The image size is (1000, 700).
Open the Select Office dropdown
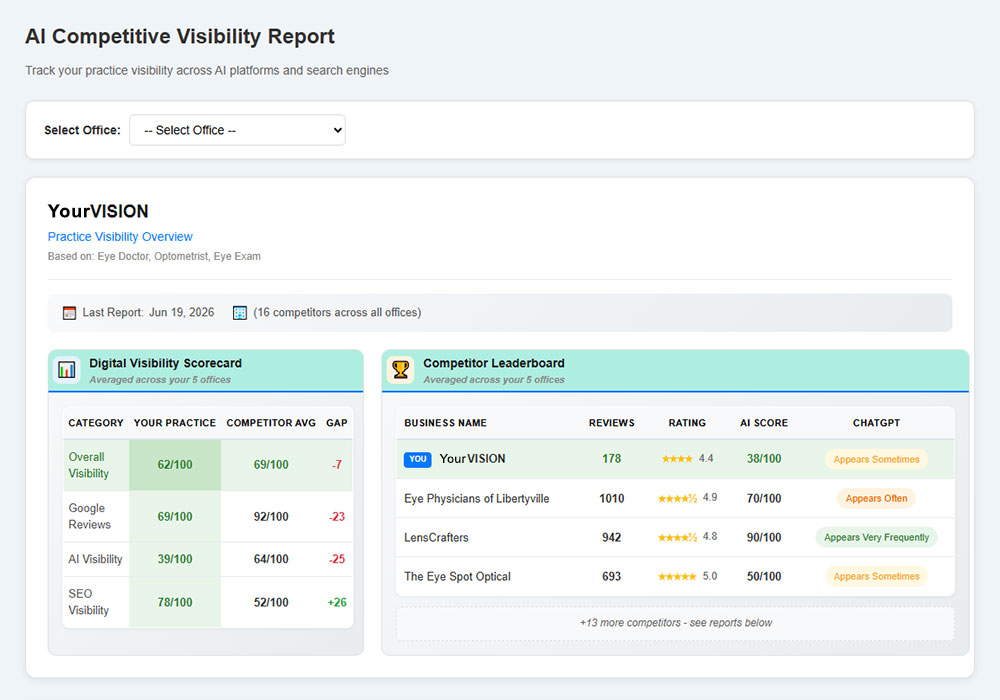click(x=237, y=130)
